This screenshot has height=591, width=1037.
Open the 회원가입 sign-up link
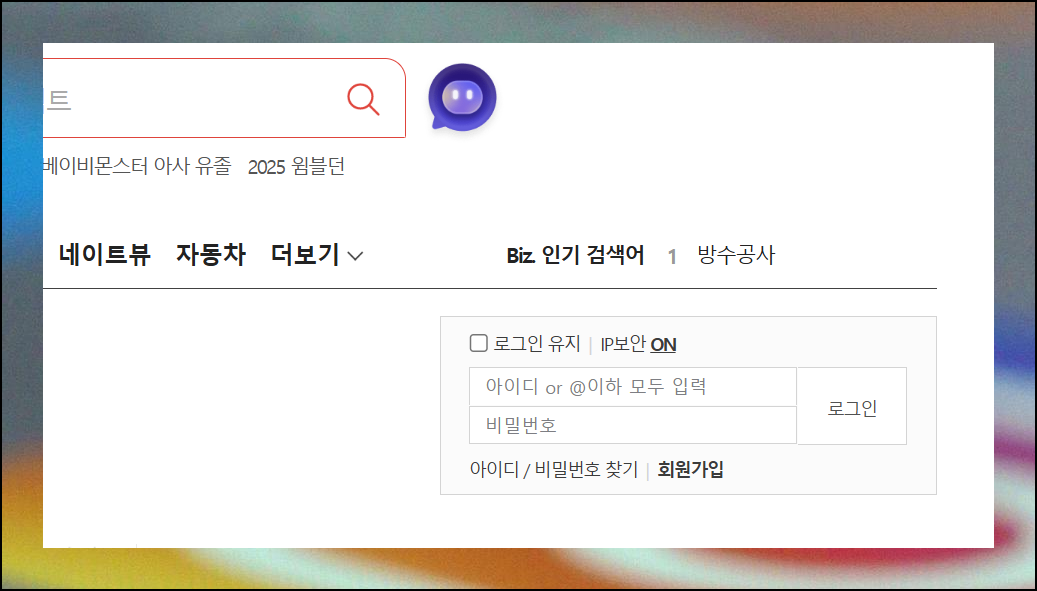tap(690, 470)
